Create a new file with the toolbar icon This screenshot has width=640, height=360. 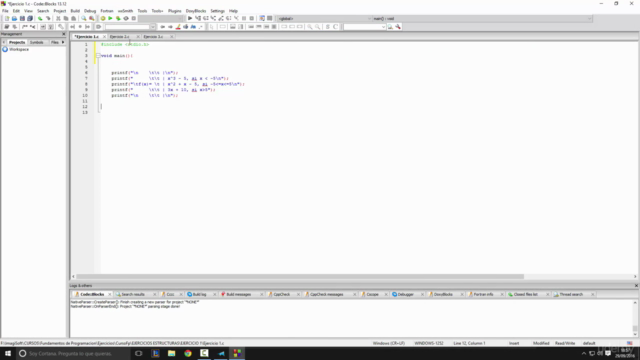click(7, 18)
